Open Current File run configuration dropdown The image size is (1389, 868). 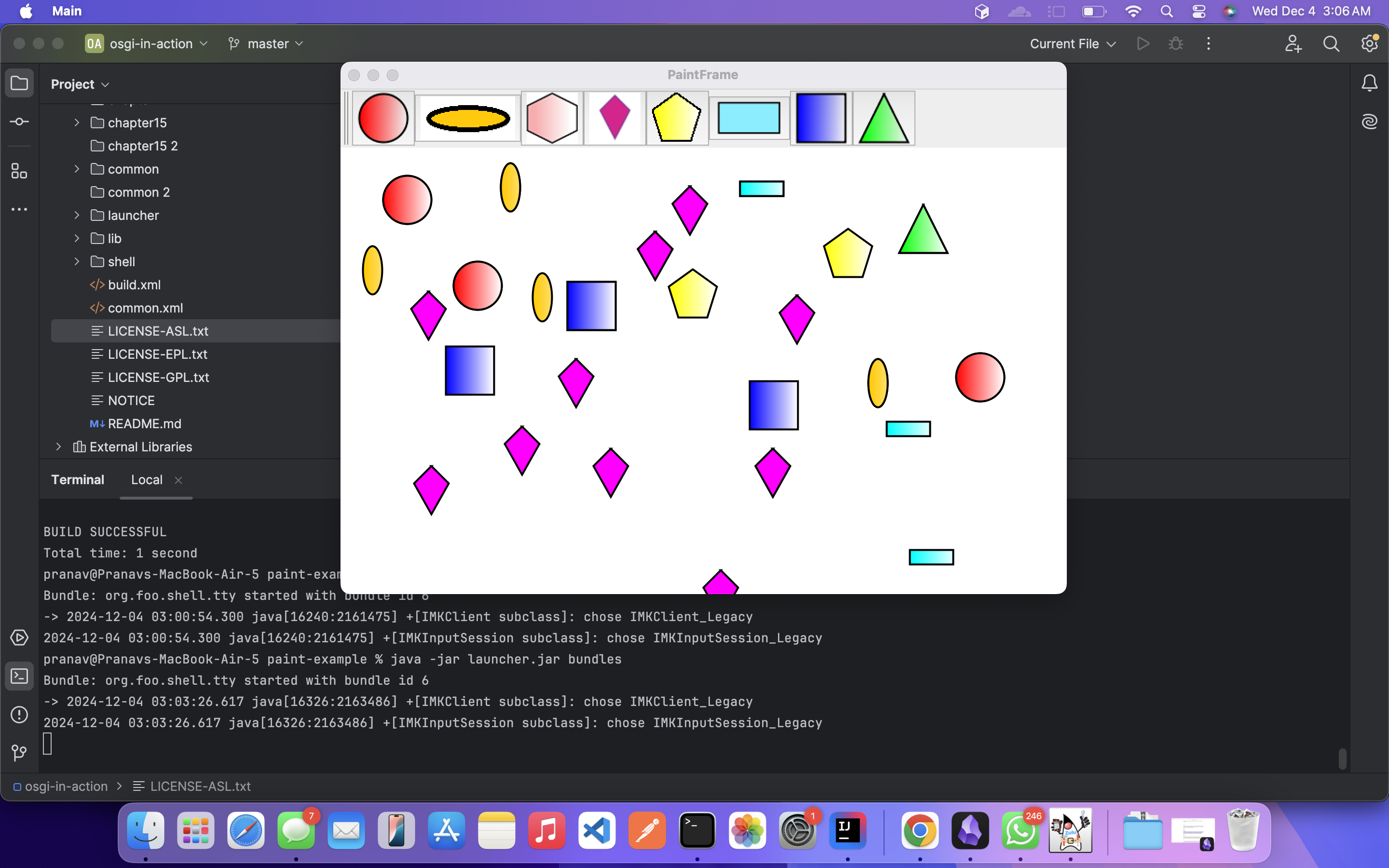point(1072,43)
